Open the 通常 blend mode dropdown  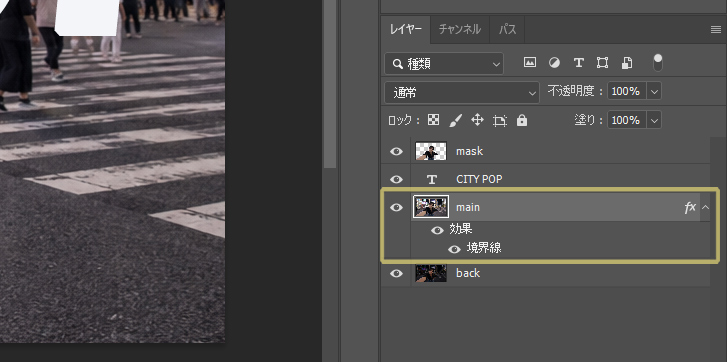(462, 93)
